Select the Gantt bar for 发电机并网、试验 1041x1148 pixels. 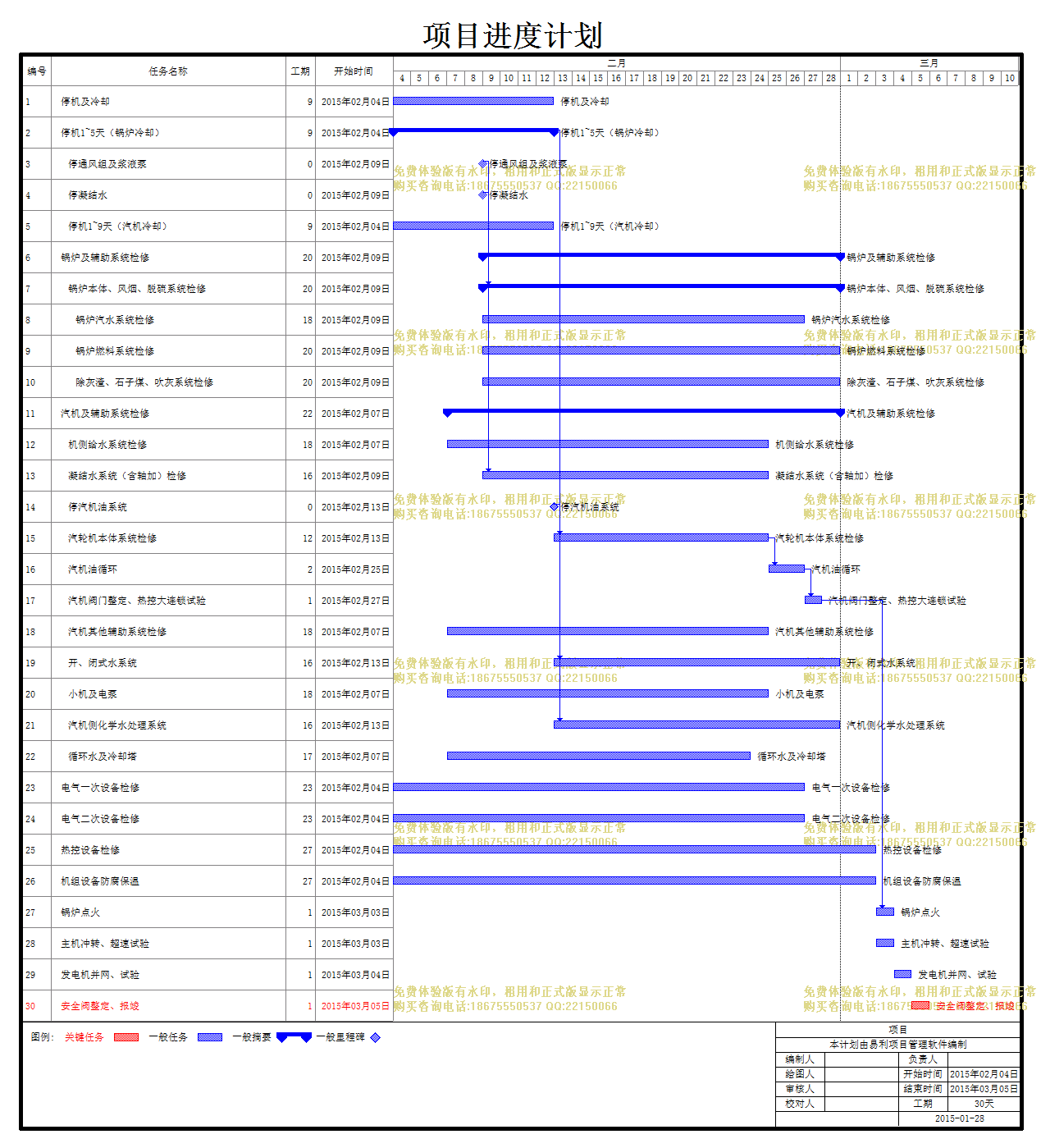click(x=903, y=974)
